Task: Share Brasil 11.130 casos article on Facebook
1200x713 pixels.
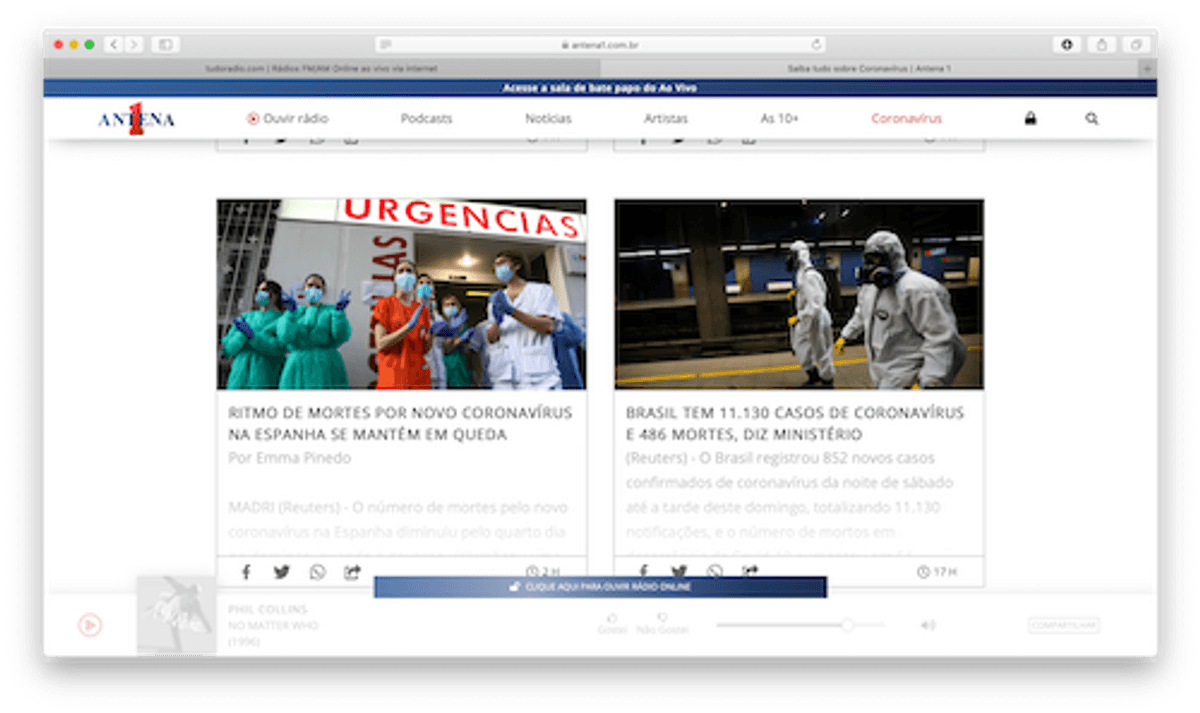Action: (644, 571)
